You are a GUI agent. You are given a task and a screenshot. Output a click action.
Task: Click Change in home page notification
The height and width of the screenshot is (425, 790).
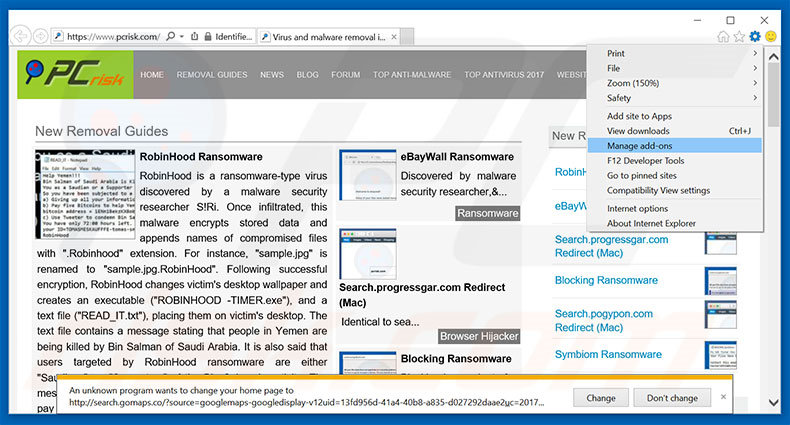601,398
